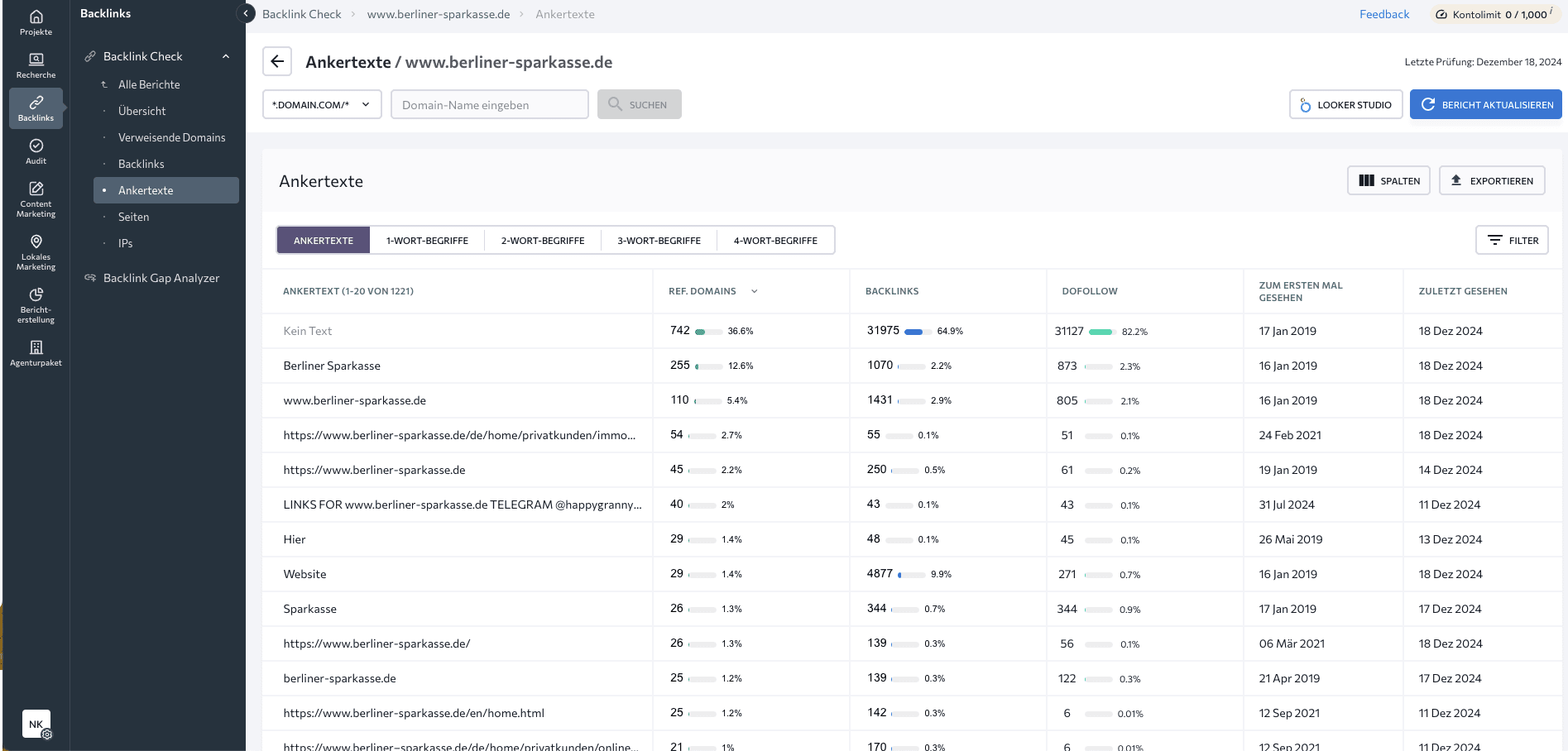Switch to 4-Wort-Begriffe tab
This screenshot has width=1568, height=751.
tap(775, 241)
